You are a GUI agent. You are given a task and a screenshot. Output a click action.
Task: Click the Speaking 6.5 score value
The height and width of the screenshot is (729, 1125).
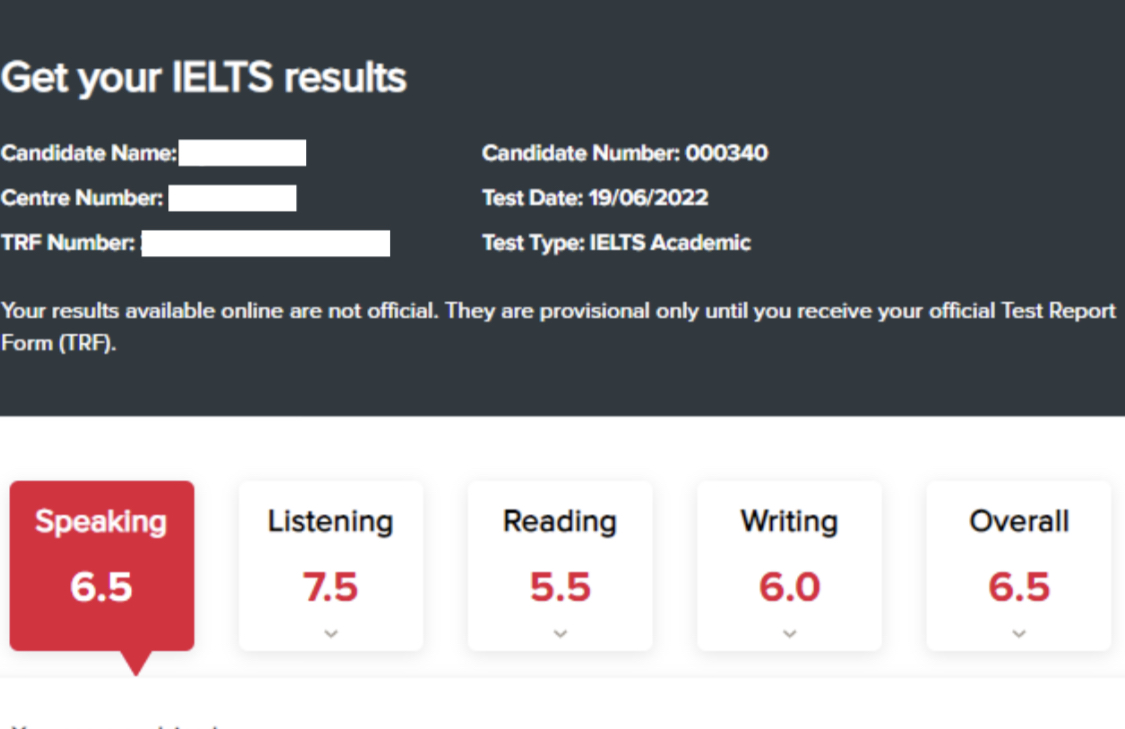[101, 587]
